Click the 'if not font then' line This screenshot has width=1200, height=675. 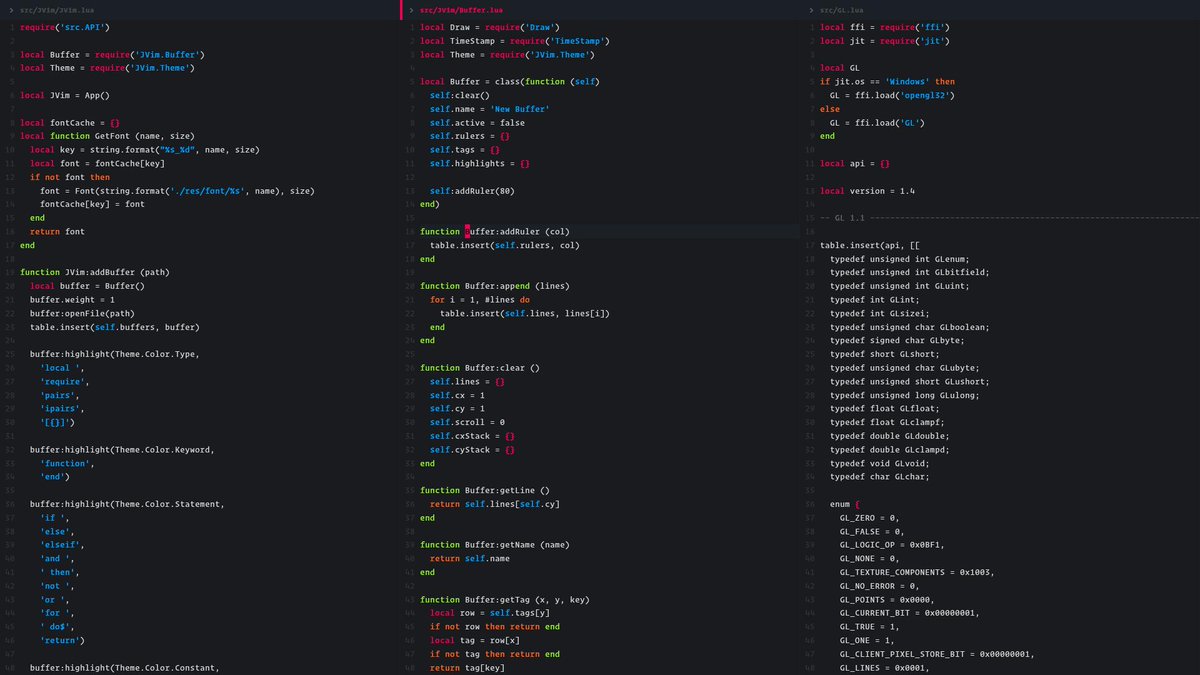[x=70, y=177]
